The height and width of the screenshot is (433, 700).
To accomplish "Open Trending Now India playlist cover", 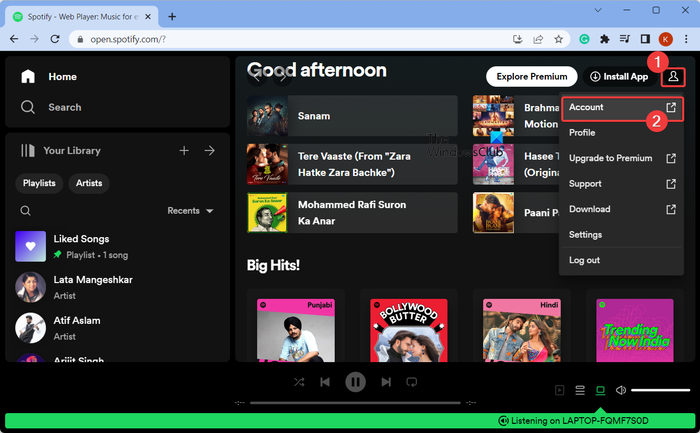I will tap(635, 330).
